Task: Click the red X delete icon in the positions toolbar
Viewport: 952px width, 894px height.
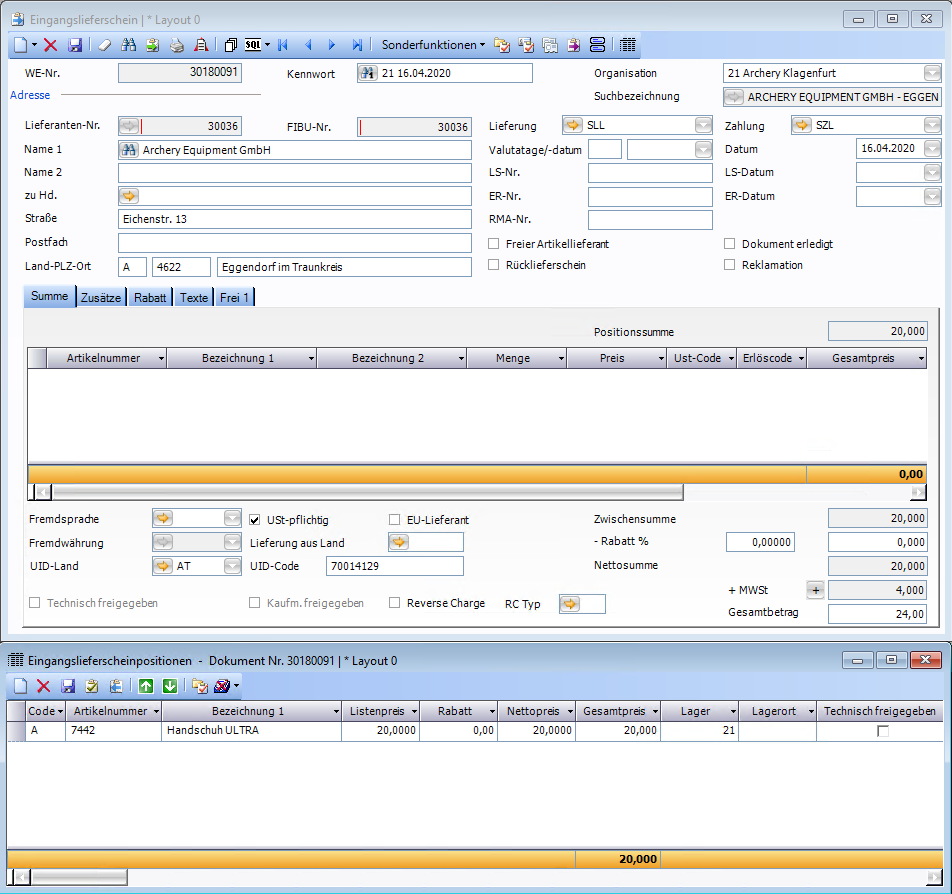Action: tap(44, 686)
